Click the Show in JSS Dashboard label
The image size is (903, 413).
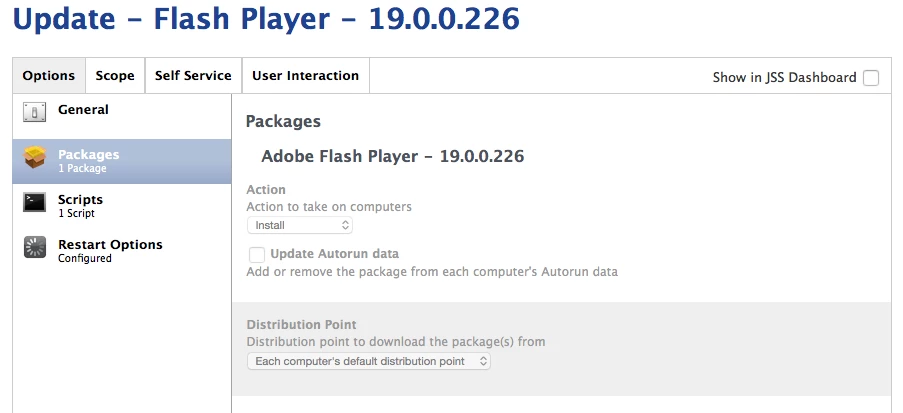pyautogui.click(x=784, y=78)
